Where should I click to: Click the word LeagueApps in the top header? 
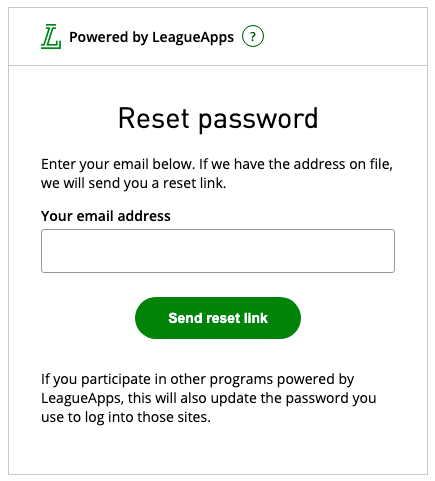click(x=193, y=38)
